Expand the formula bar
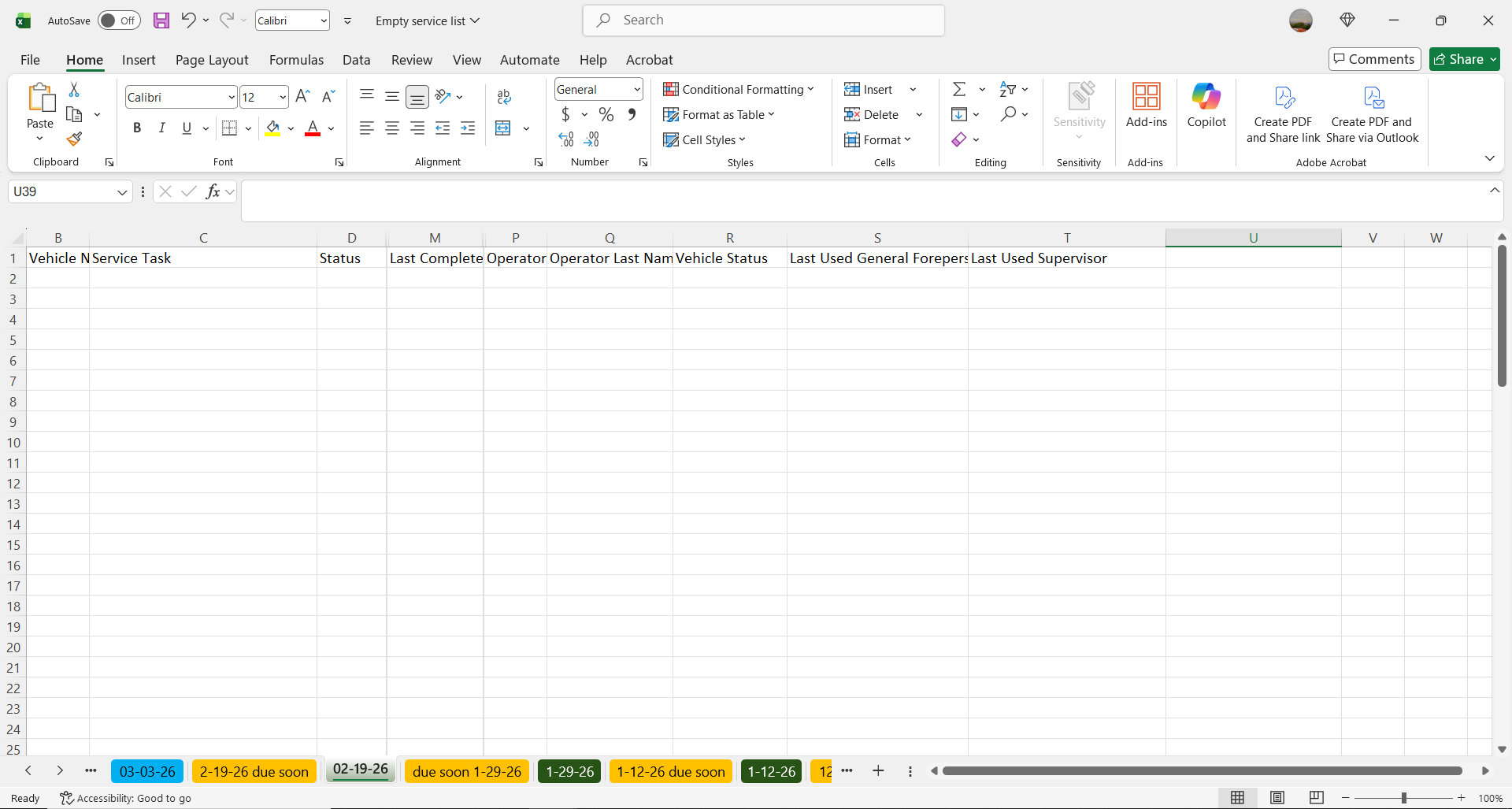 coord(1494,191)
